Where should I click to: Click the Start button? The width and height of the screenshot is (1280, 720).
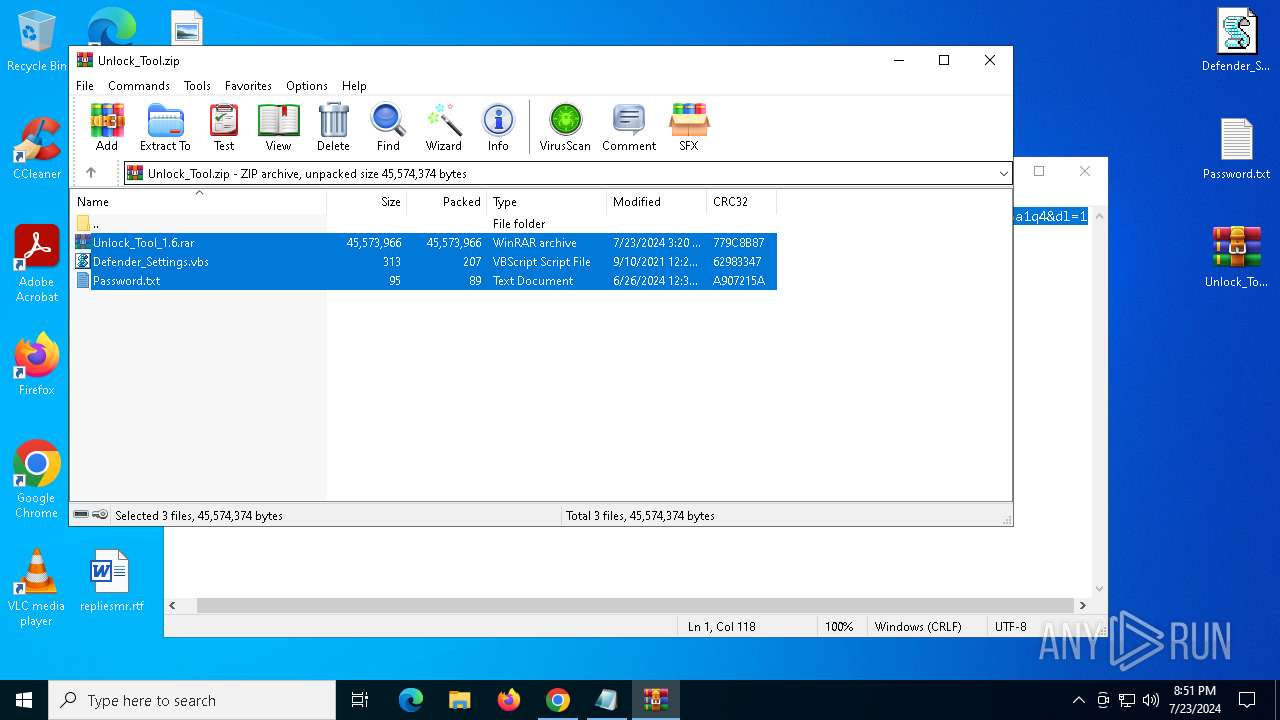24,700
